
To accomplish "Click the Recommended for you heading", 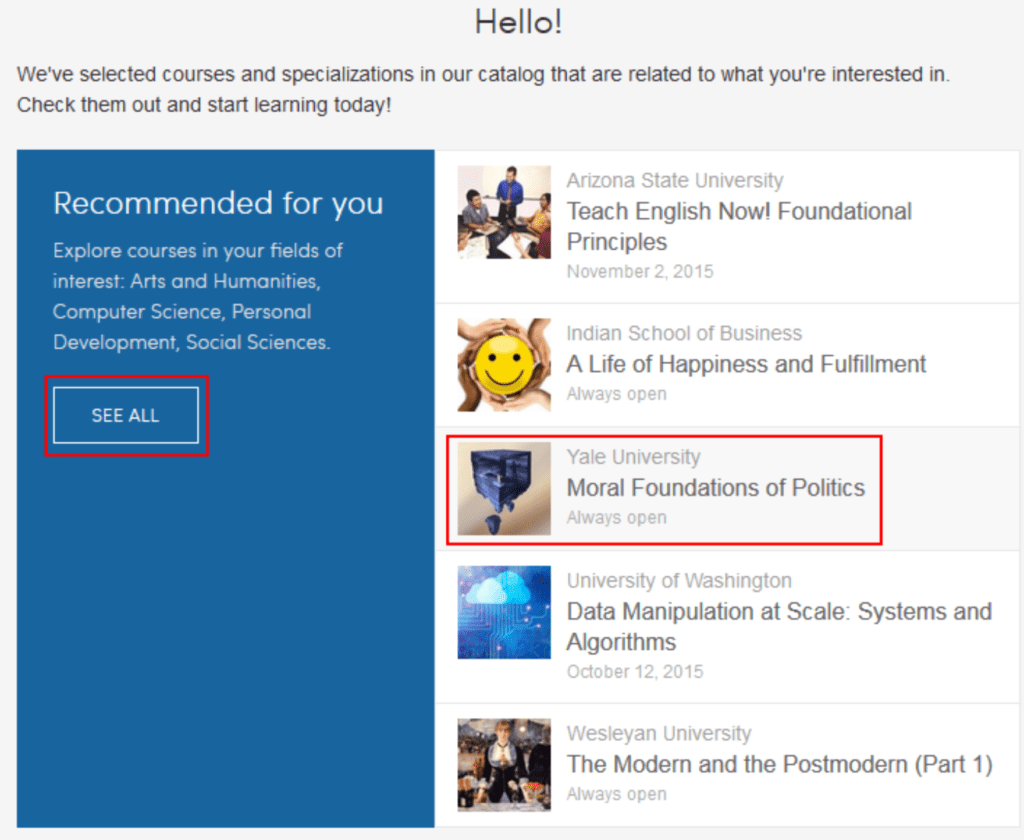I will [x=218, y=204].
